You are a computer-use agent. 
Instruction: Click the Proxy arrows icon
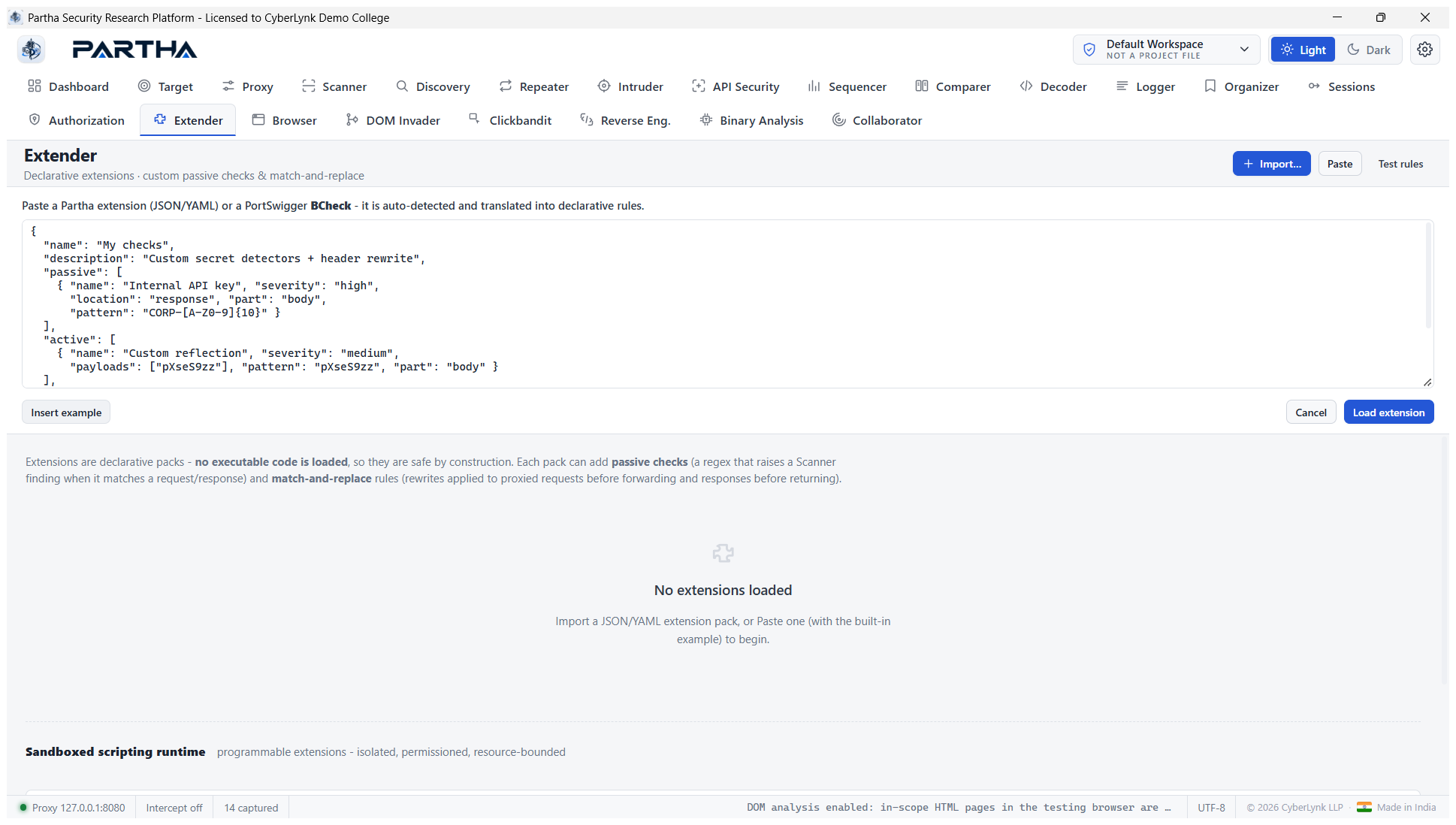click(228, 86)
